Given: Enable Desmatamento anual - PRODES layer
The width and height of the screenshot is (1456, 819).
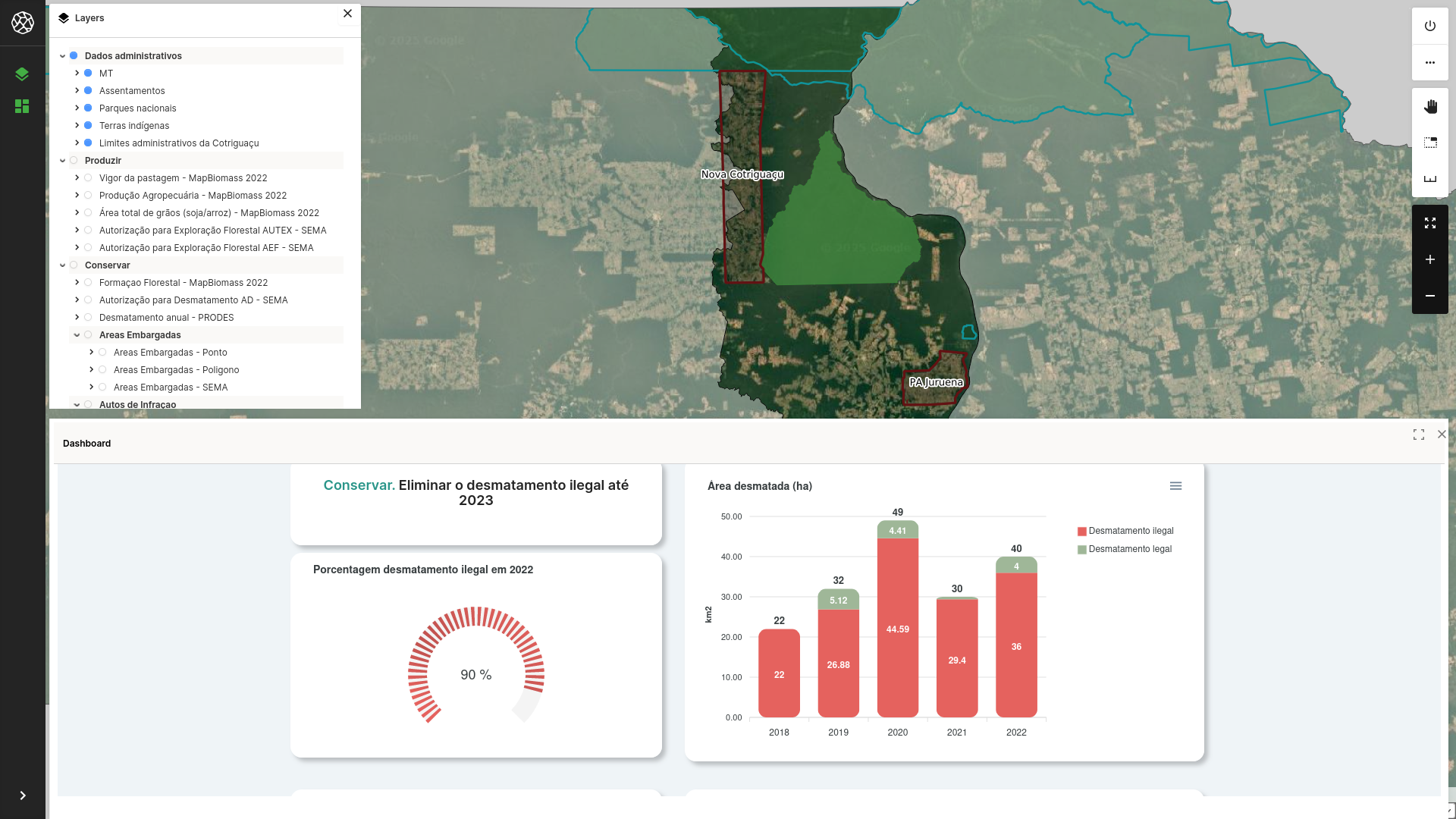Looking at the screenshot, I should click(88, 318).
